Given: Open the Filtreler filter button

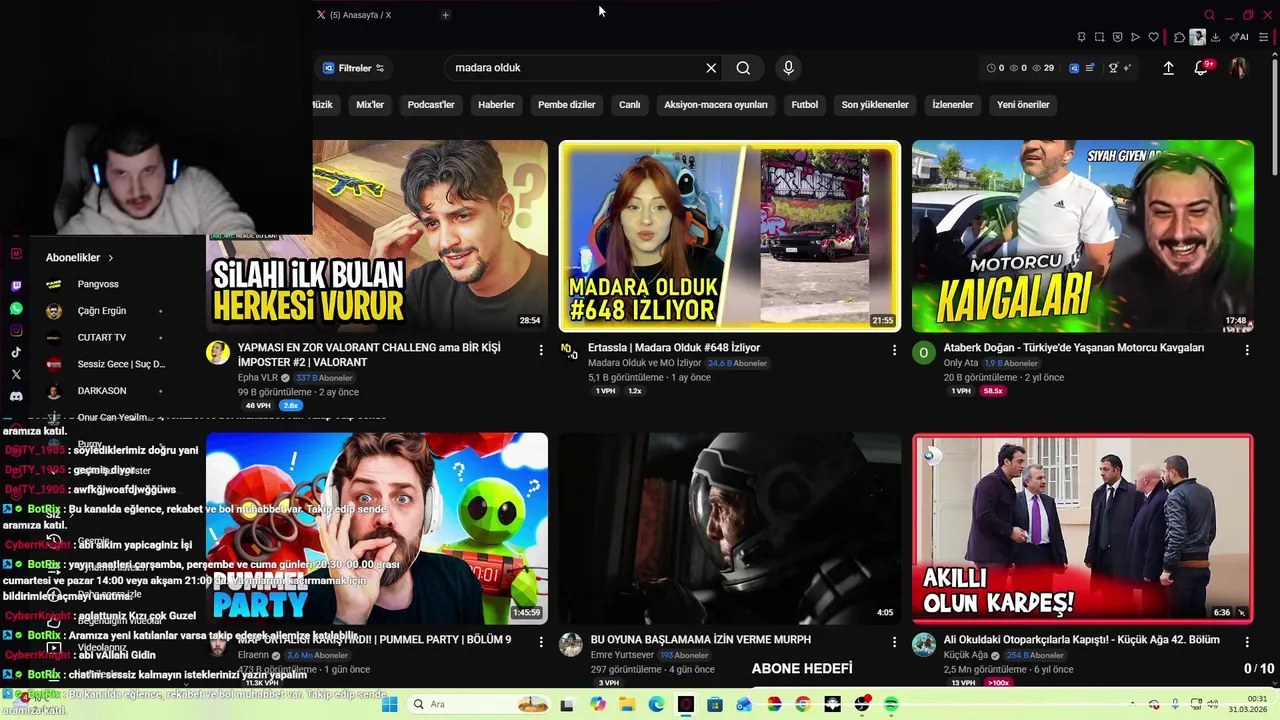Looking at the screenshot, I should tap(354, 68).
